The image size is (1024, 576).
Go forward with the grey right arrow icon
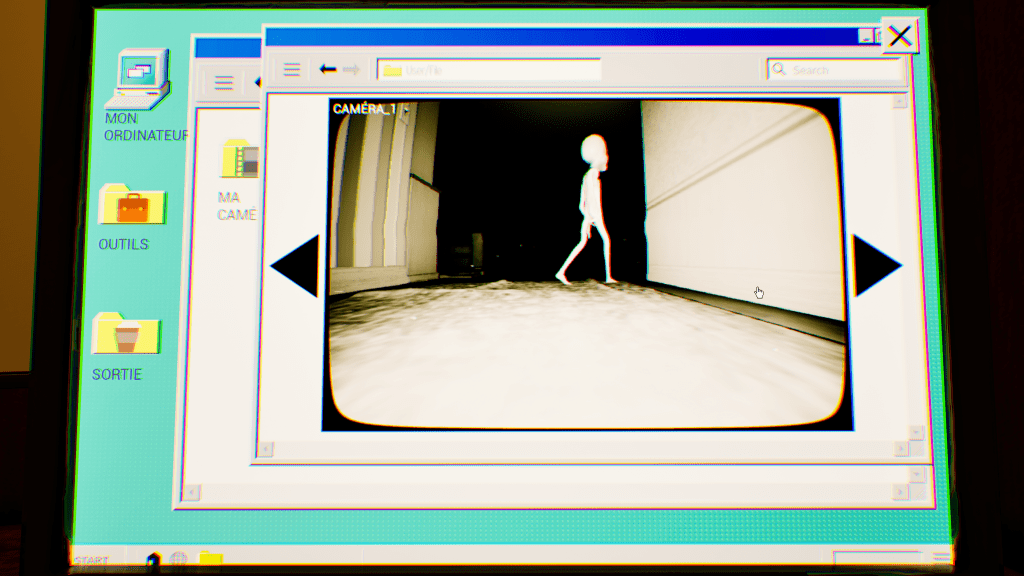pos(351,69)
